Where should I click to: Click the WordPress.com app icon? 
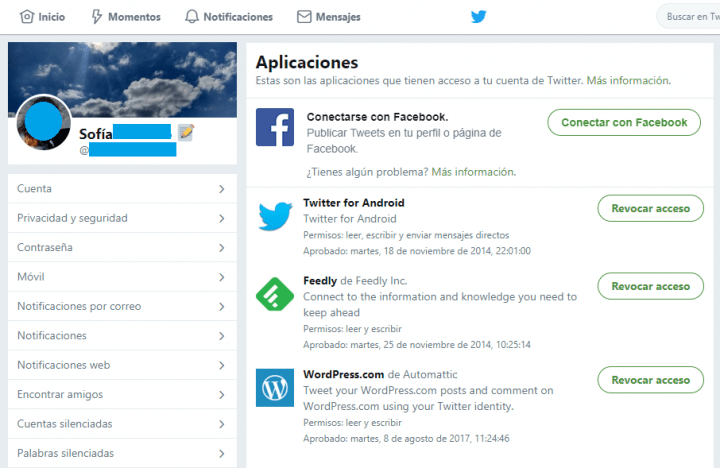(275, 388)
